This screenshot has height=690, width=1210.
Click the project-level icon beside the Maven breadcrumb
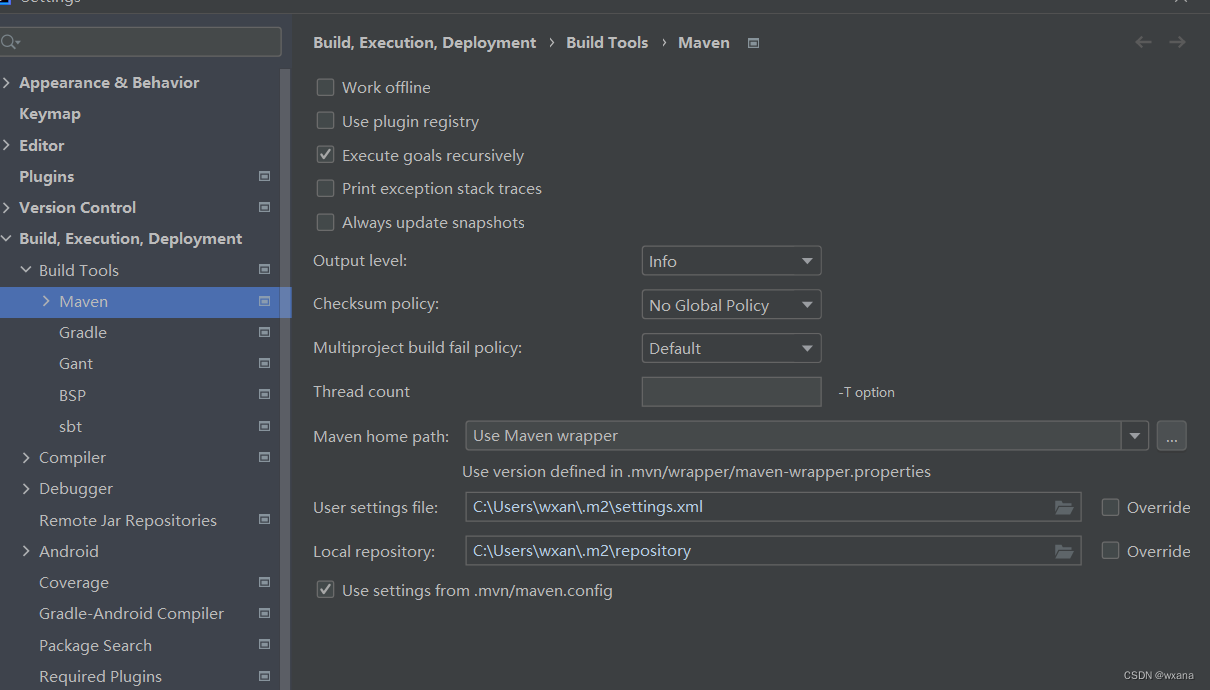(754, 43)
